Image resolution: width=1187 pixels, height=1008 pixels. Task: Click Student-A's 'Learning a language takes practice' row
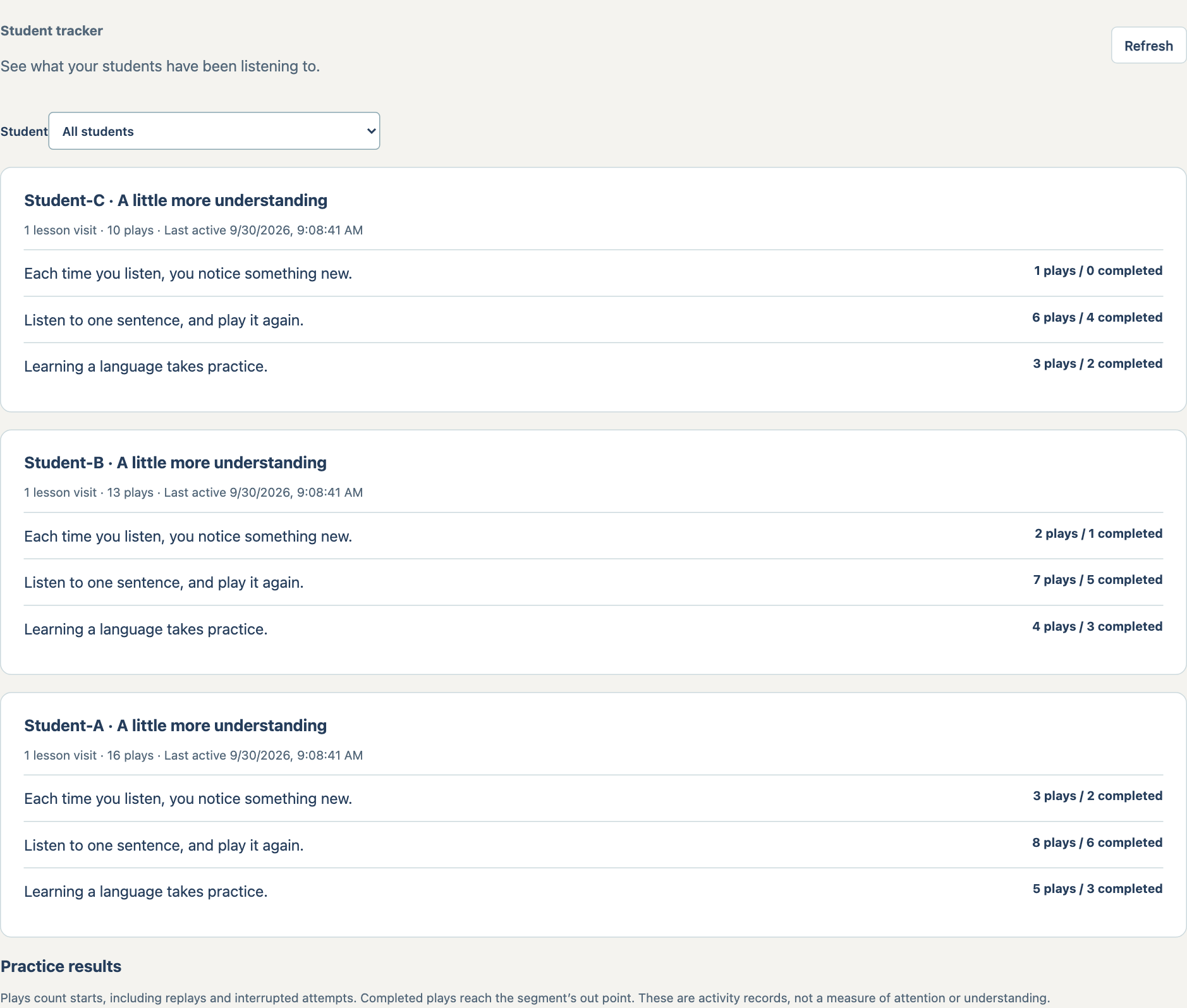[593, 891]
